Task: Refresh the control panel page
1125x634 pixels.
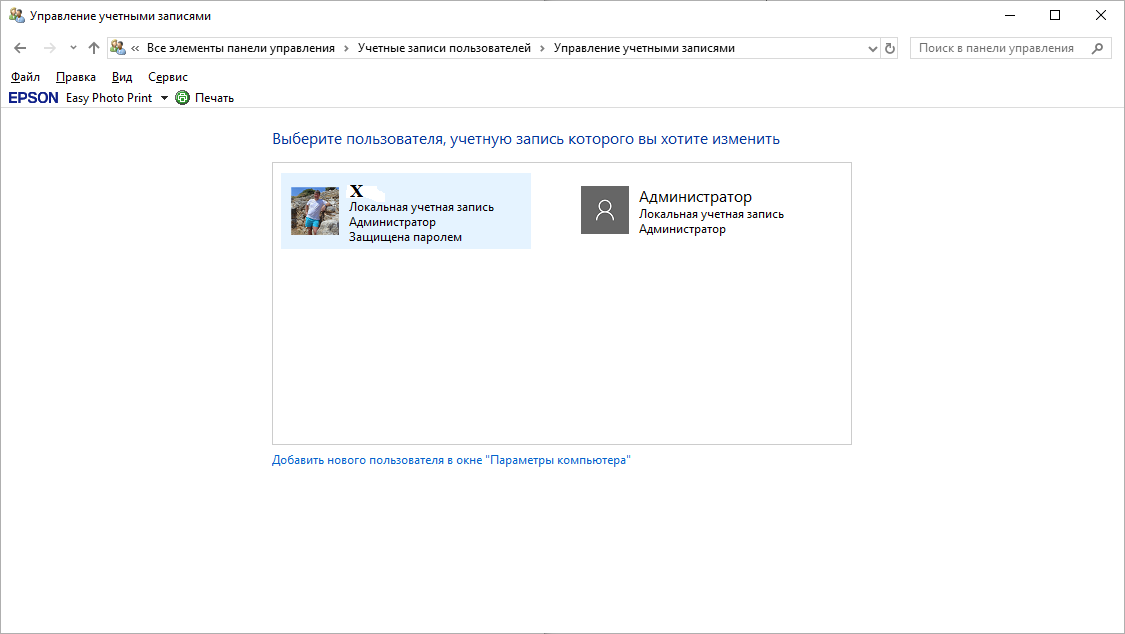Action: (890, 48)
